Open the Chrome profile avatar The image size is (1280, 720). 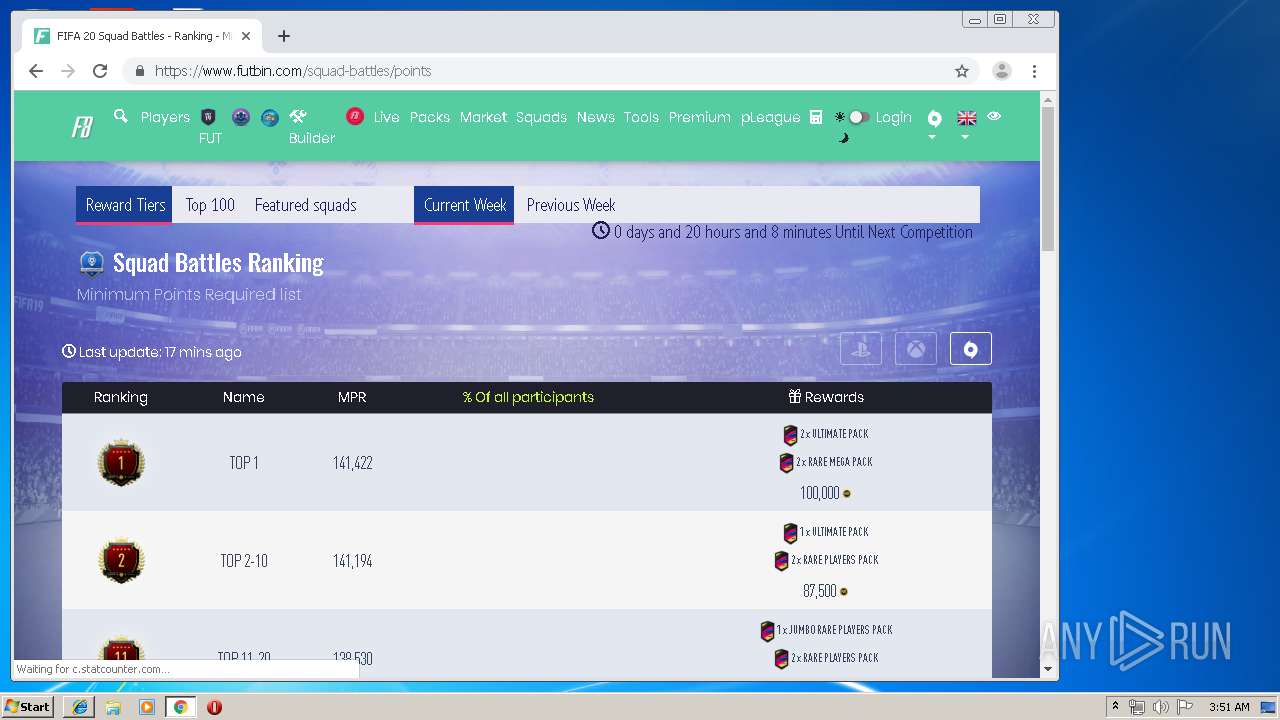tap(1001, 71)
